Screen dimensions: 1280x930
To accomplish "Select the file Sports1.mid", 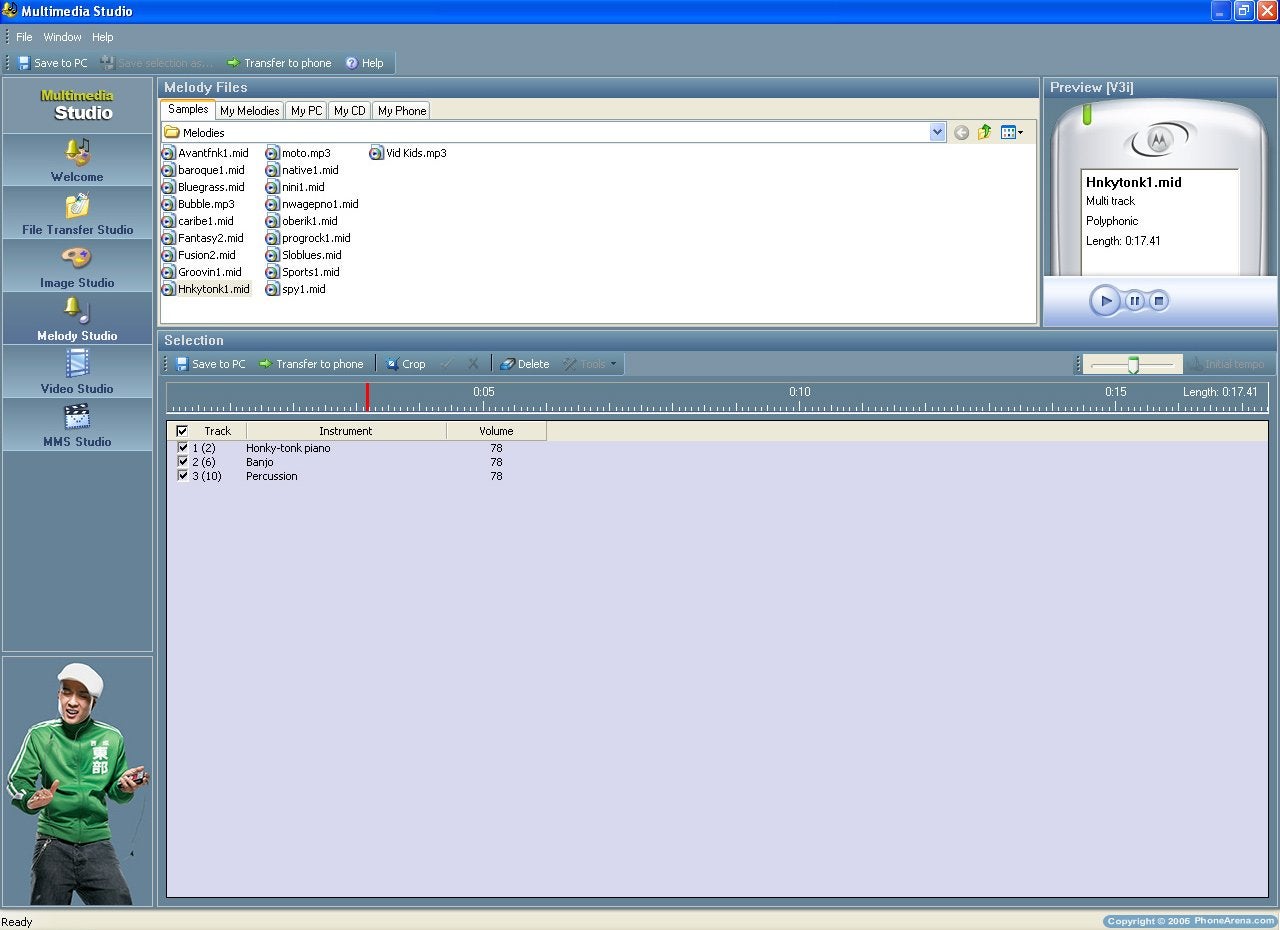I will pos(303,272).
